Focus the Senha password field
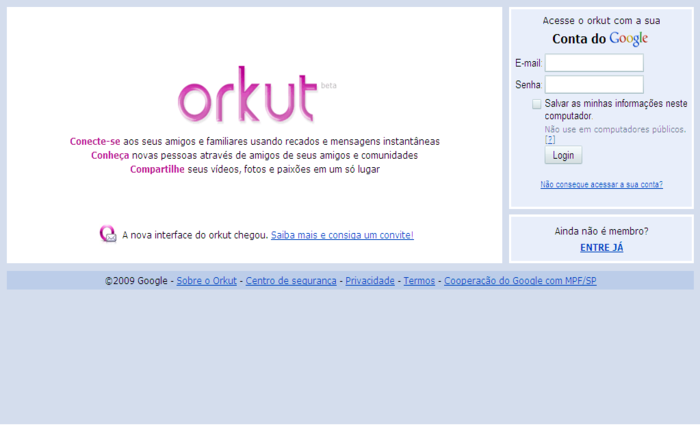The height and width of the screenshot is (425, 700). coord(594,84)
